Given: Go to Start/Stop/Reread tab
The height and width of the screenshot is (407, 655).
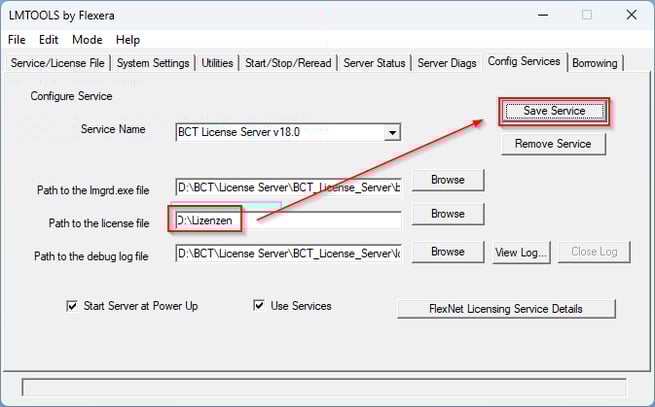Looking at the screenshot, I should (288, 63).
